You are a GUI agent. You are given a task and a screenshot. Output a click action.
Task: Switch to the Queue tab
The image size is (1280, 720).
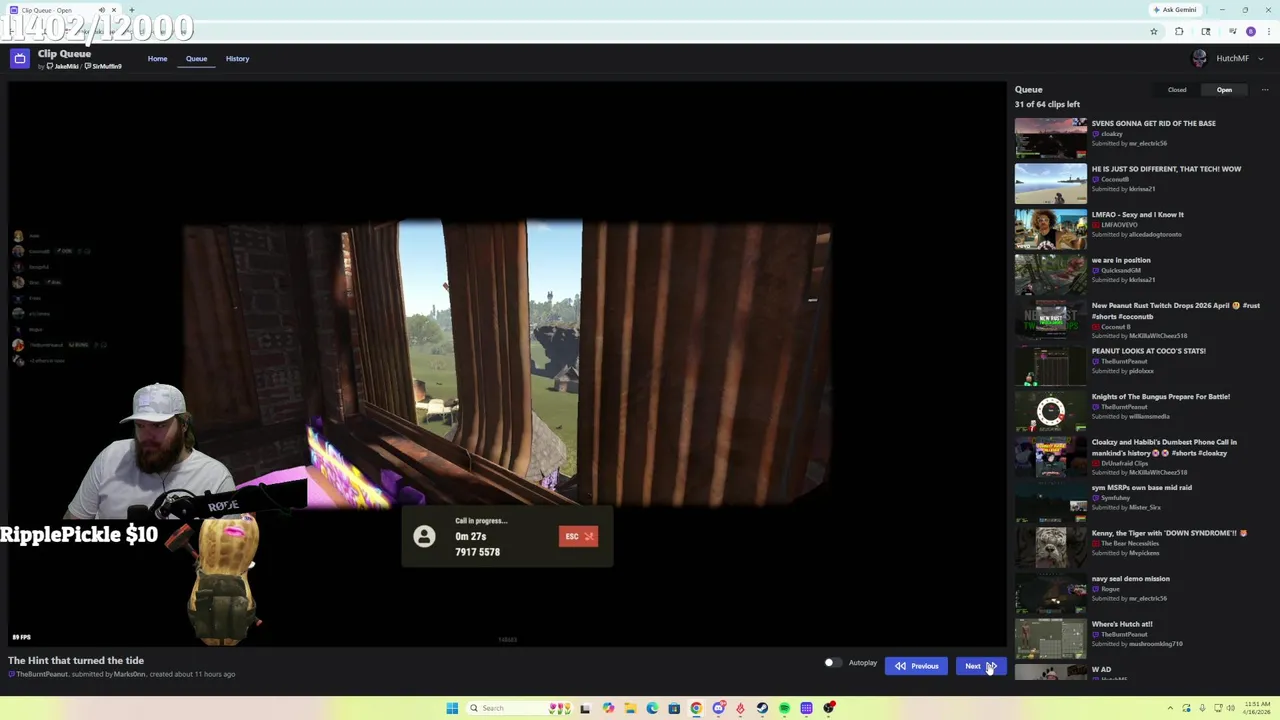(196, 59)
